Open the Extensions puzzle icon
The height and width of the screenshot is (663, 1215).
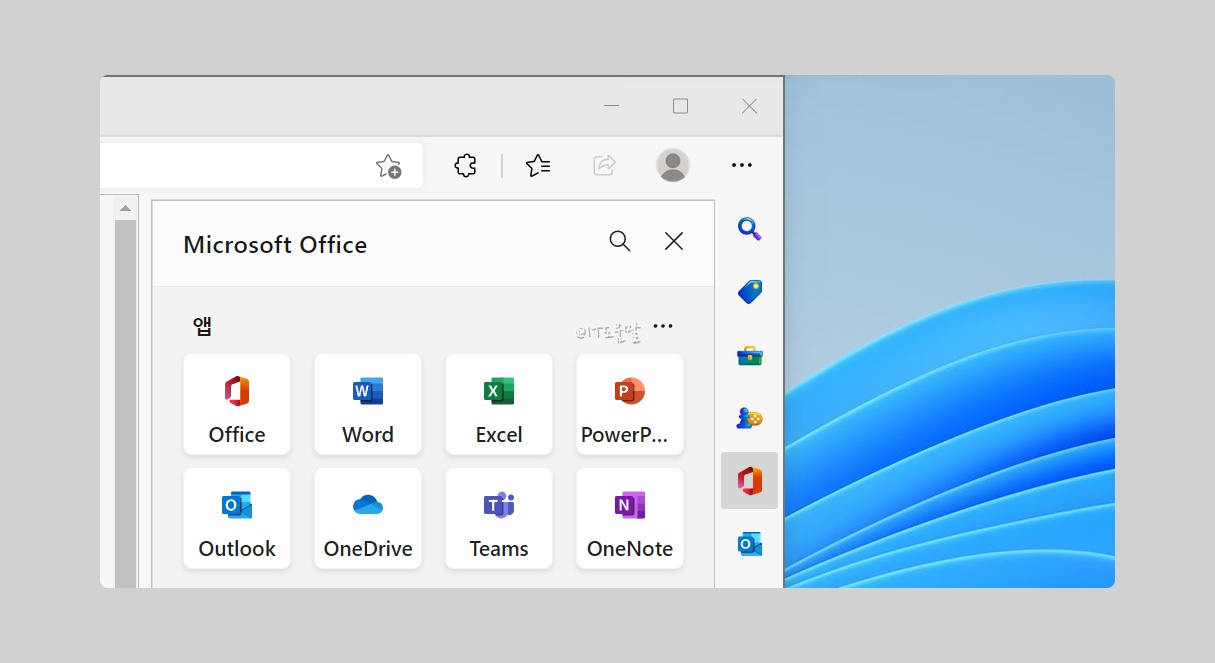click(465, 165)
